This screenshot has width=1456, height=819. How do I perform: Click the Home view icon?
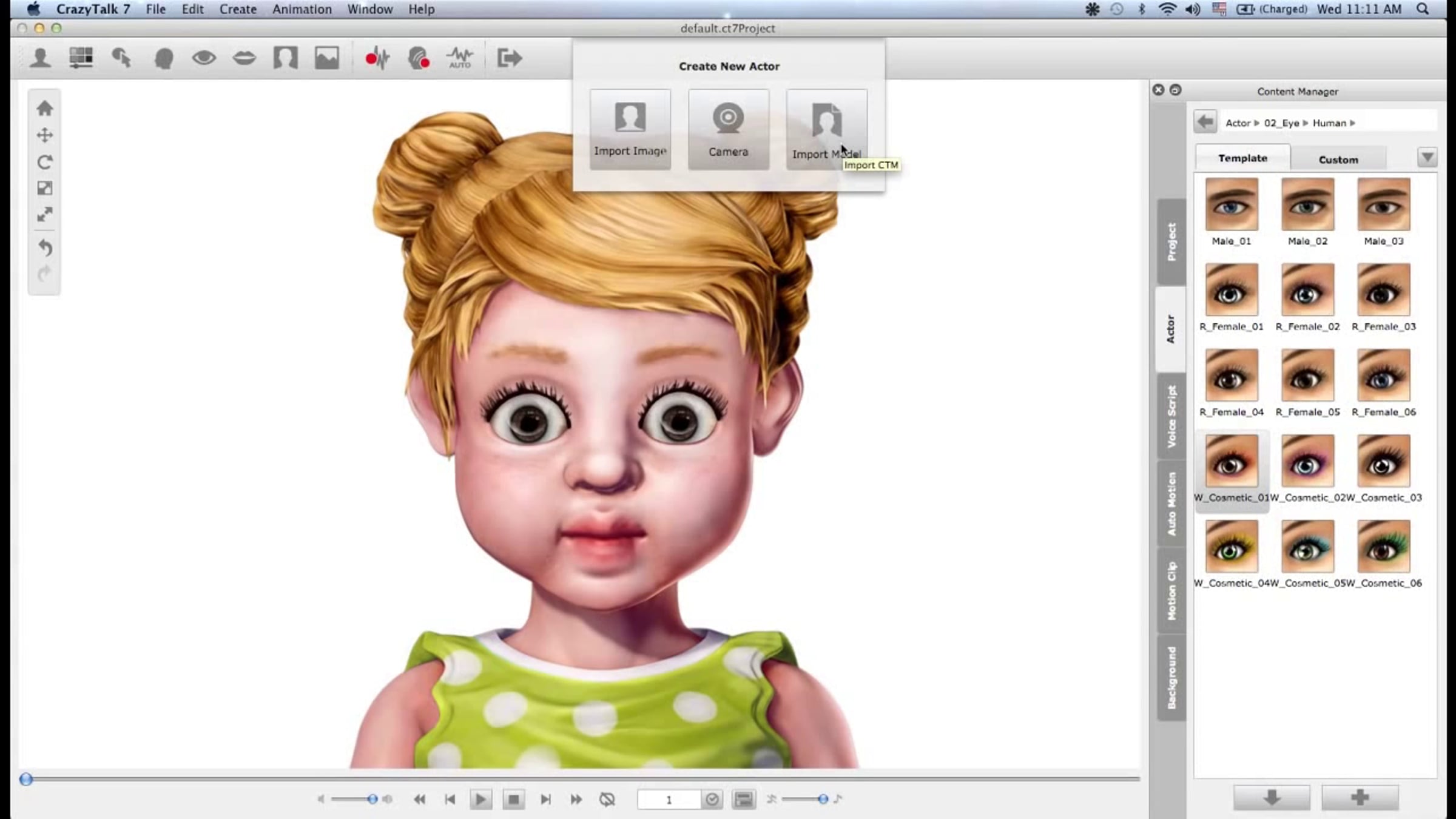pyautogui.click(x=44, y=109)
